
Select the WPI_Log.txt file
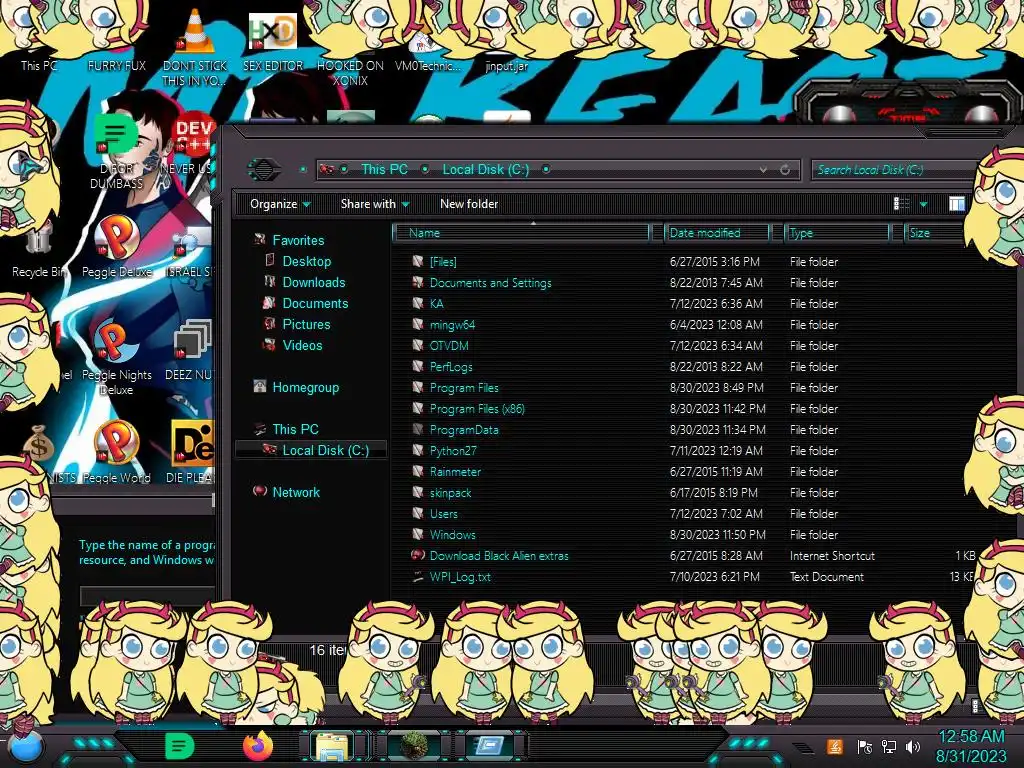pyautogui.click(x=460, y=577)
